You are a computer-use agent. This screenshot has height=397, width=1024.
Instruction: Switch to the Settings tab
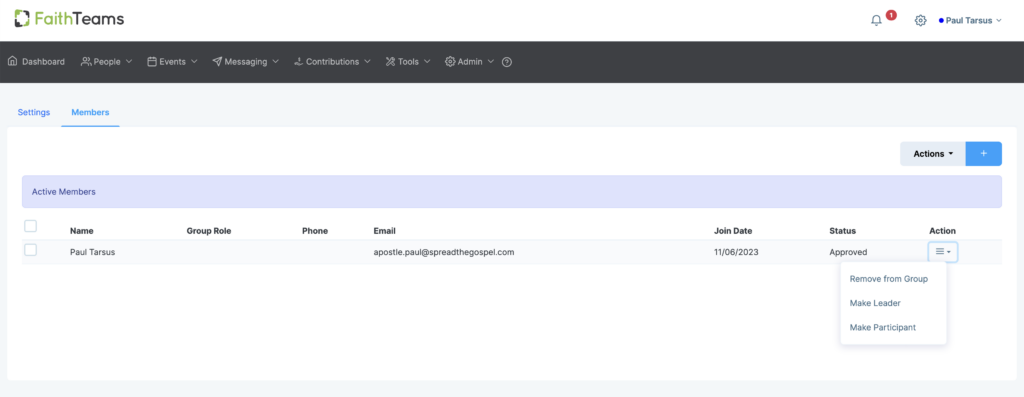click(x=34, y=112)
